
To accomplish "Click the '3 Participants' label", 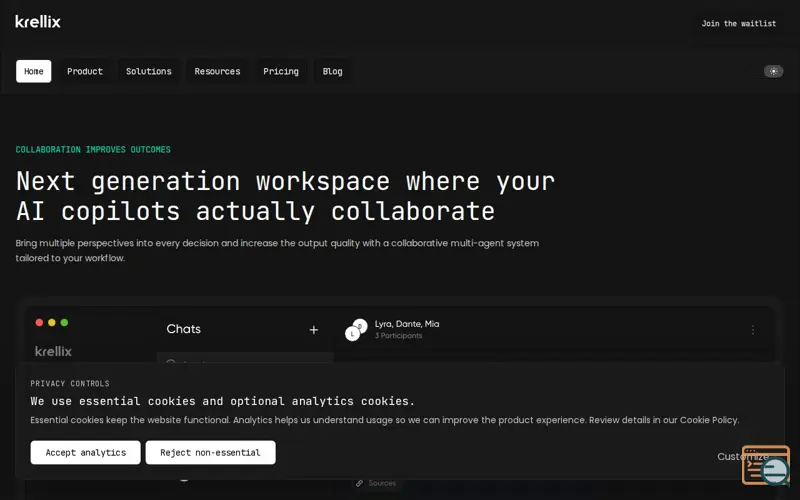I will point(398,336).
